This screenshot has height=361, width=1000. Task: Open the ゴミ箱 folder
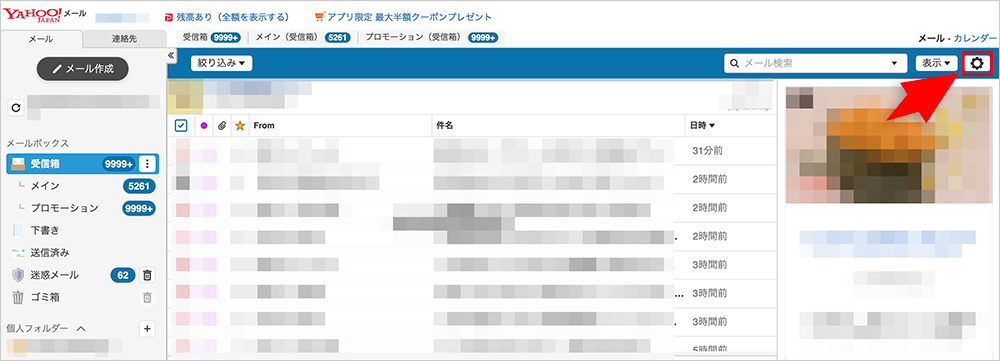(x=45, y=297)
